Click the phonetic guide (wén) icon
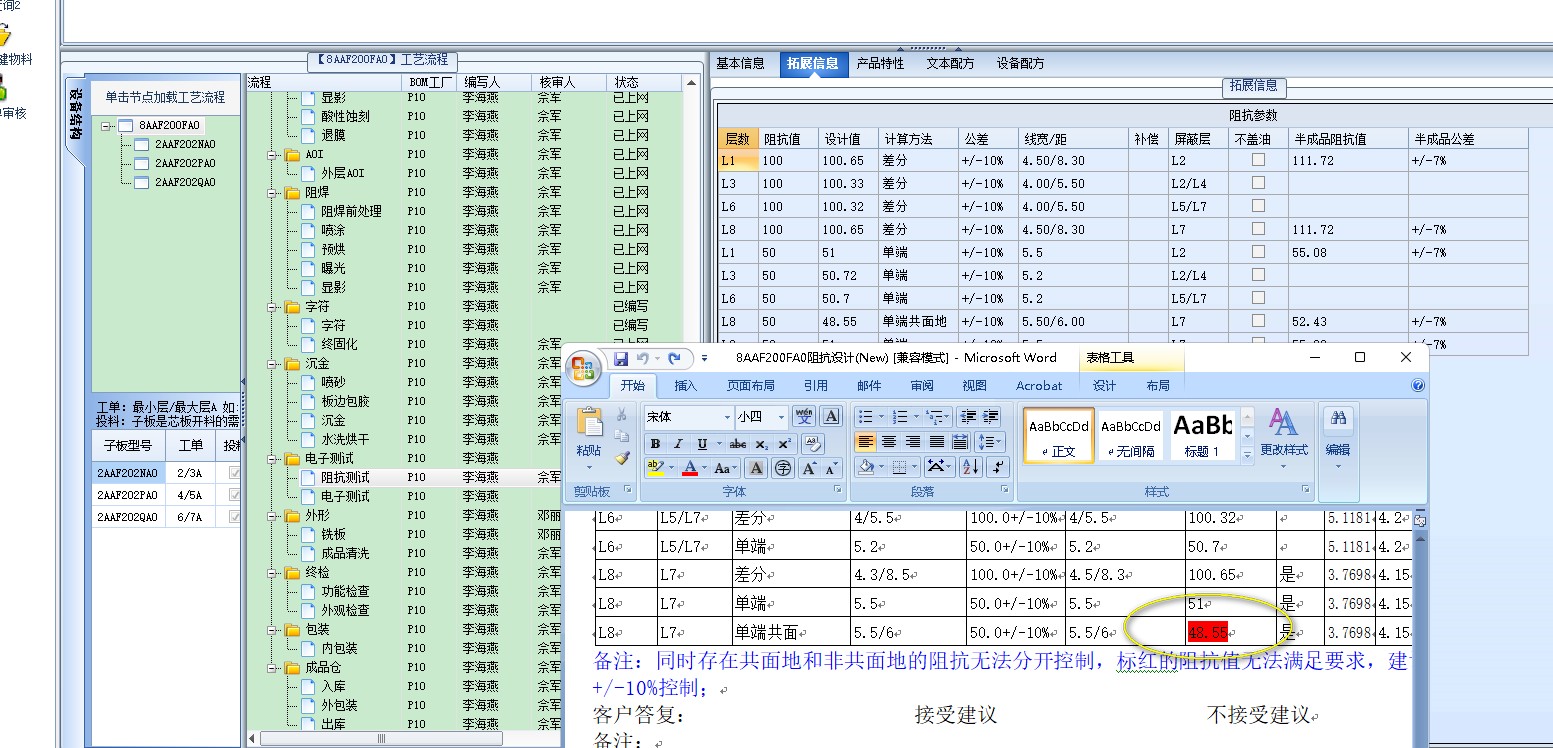Screen dimensions: 1553x748 (804, 416)
